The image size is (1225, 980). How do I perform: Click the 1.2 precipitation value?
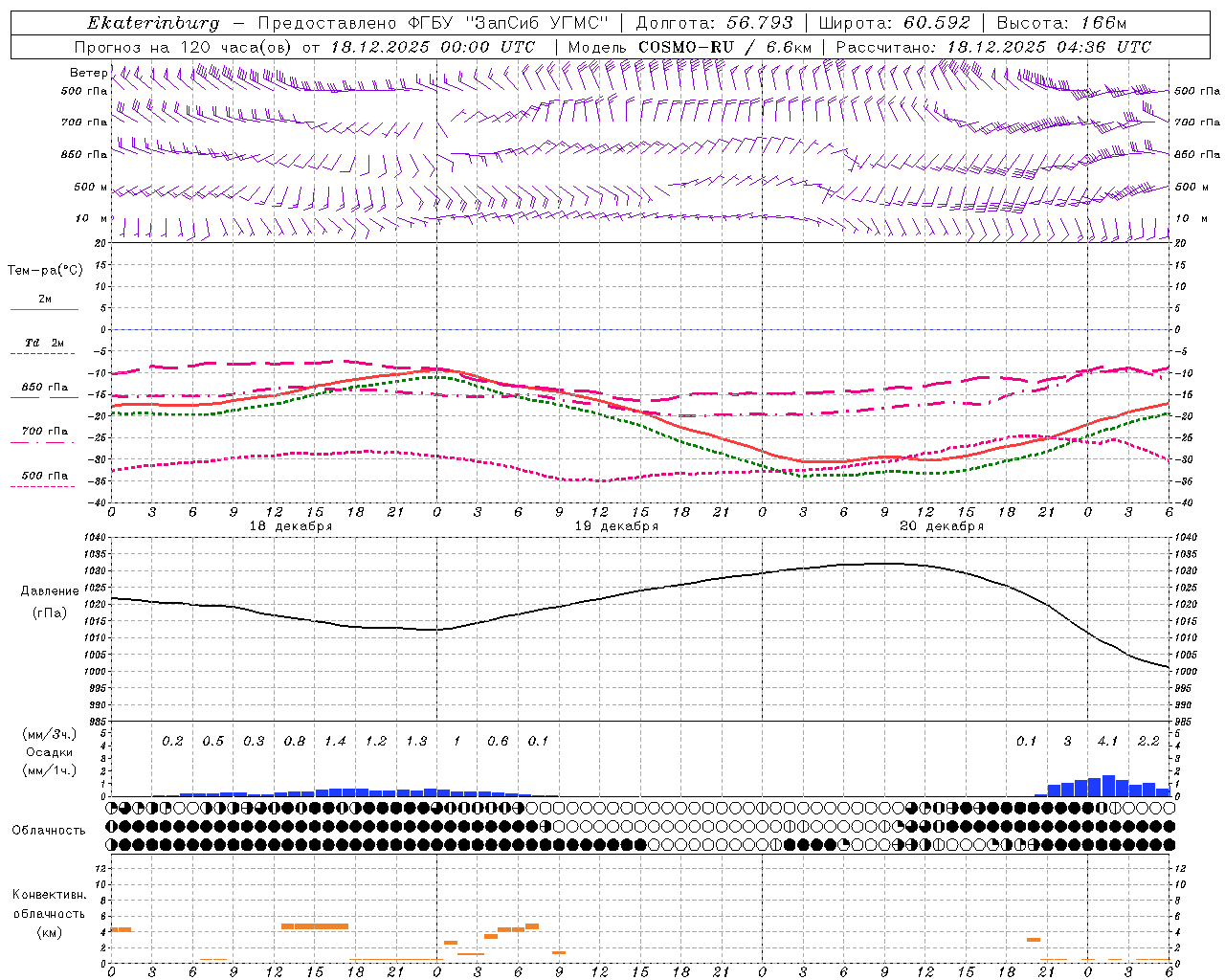point(376,741)
